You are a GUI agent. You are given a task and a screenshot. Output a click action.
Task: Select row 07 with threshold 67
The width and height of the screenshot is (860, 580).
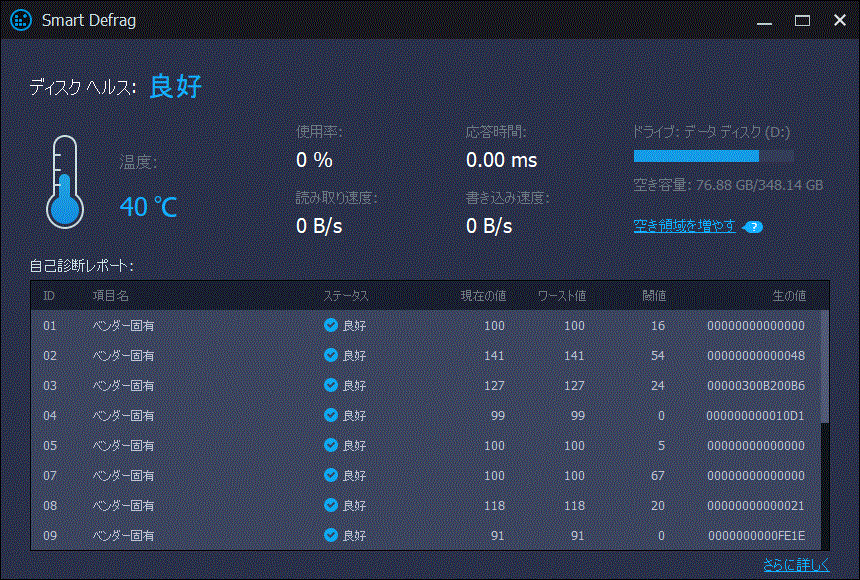[x=426, y=475]
